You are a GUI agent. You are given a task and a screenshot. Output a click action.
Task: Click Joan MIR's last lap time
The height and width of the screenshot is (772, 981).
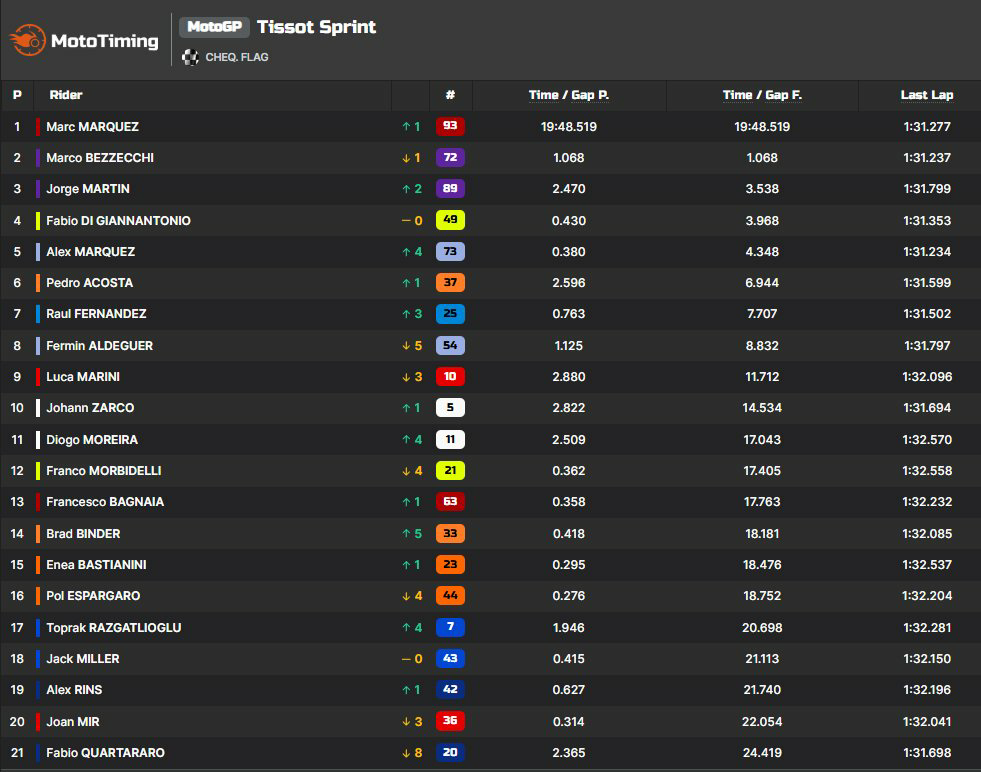click(927, 721)
